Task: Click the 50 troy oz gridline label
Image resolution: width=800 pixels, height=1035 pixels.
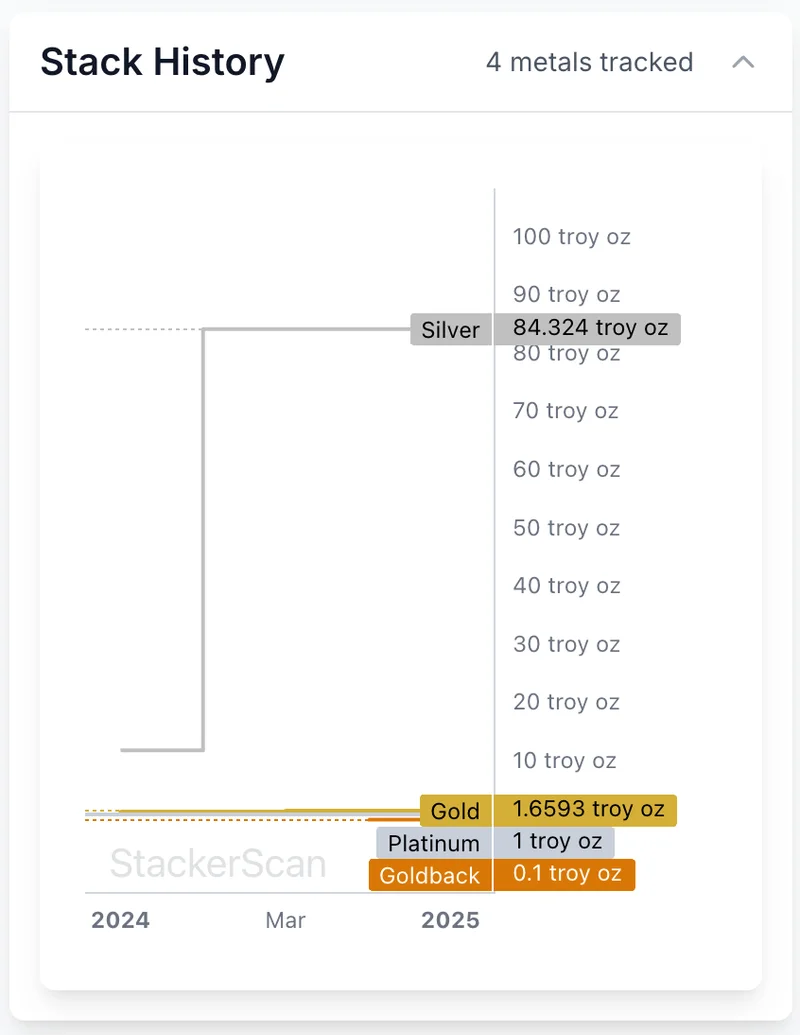Action: click(566, 528)
